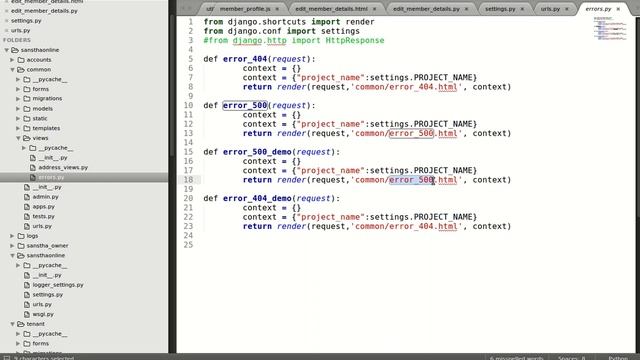This screenshot has width=640, height=360.
Task: Click the minimap code preview
Action: 610,29
